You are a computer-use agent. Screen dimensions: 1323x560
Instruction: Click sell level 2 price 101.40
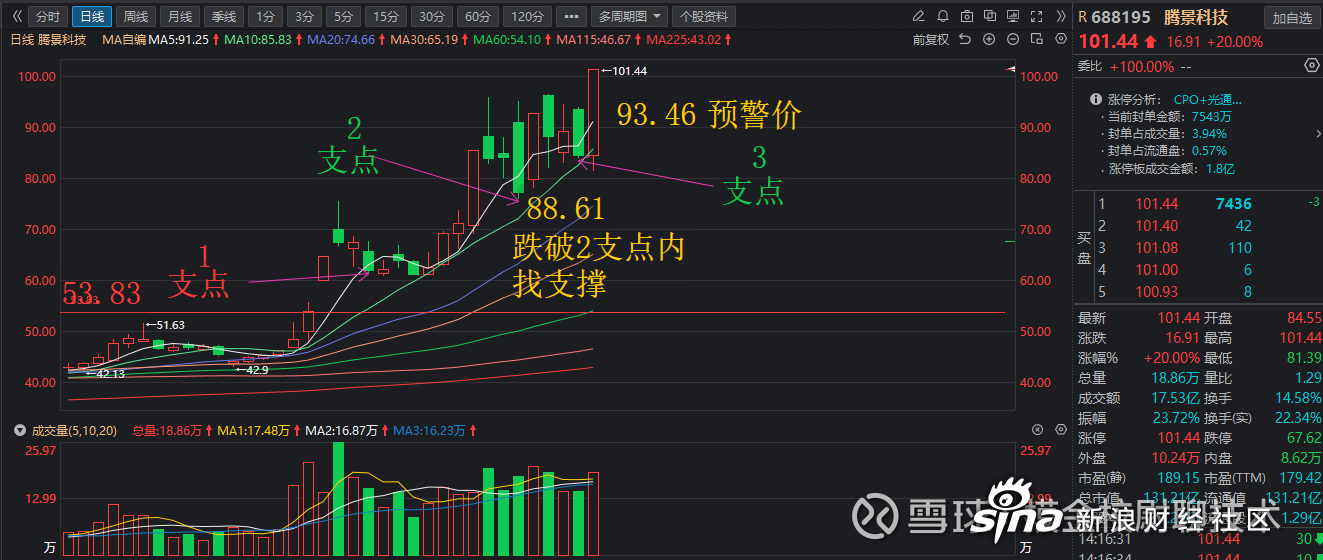point(1157,226)
